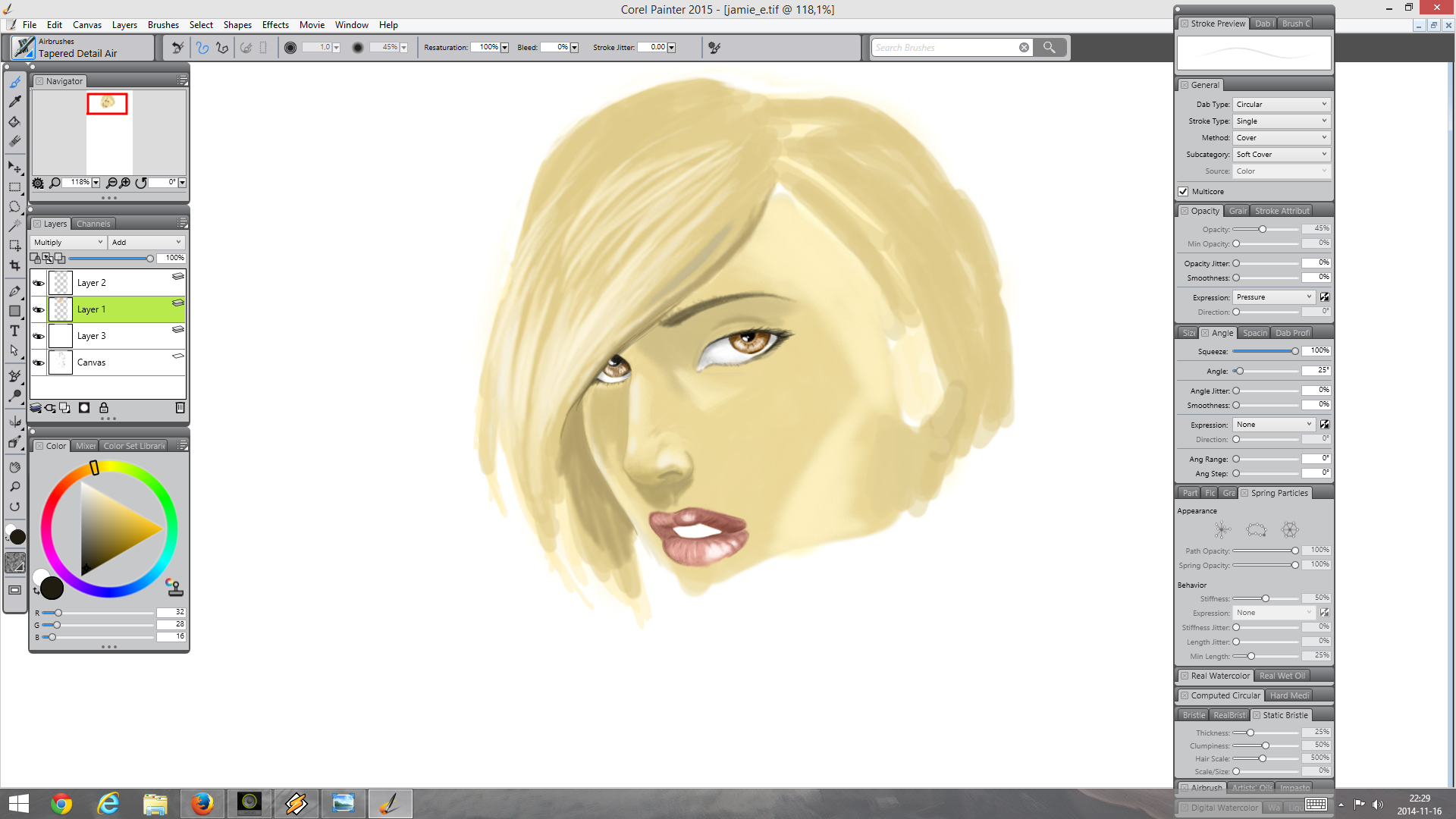Click the brush search magnifier button
Image resolution: width=1456 pixels, height=819 pixels.
click(1049, 47)
